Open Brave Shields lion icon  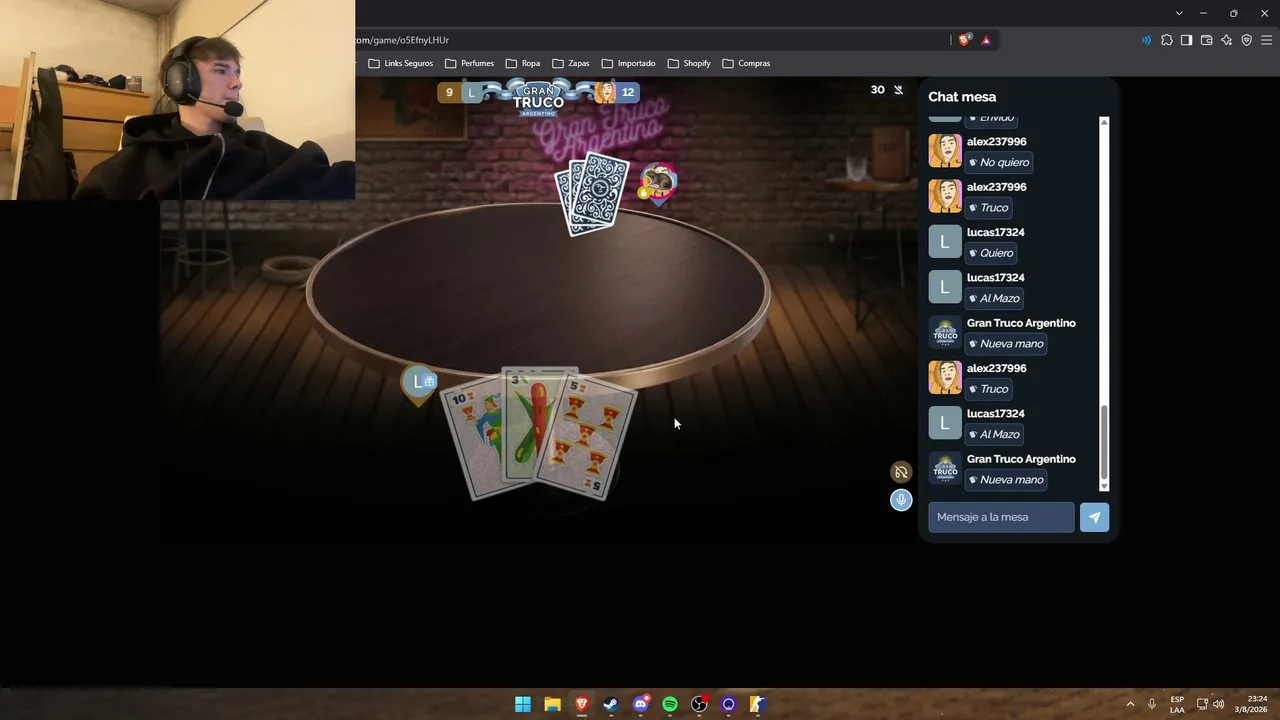[964, 40]
